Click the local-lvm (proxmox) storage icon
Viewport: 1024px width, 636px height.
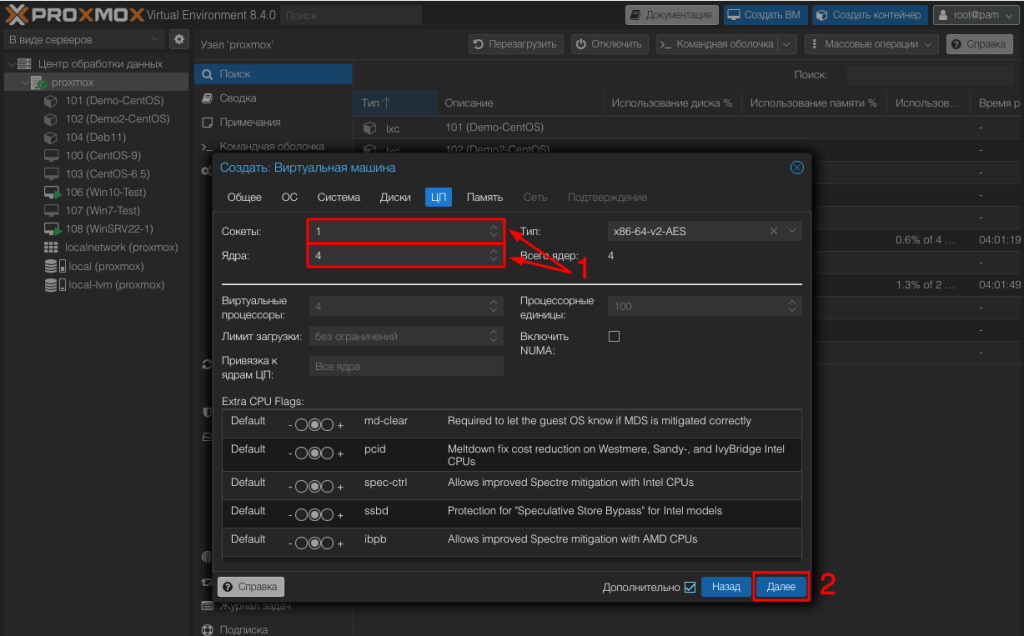click(51, 285)
